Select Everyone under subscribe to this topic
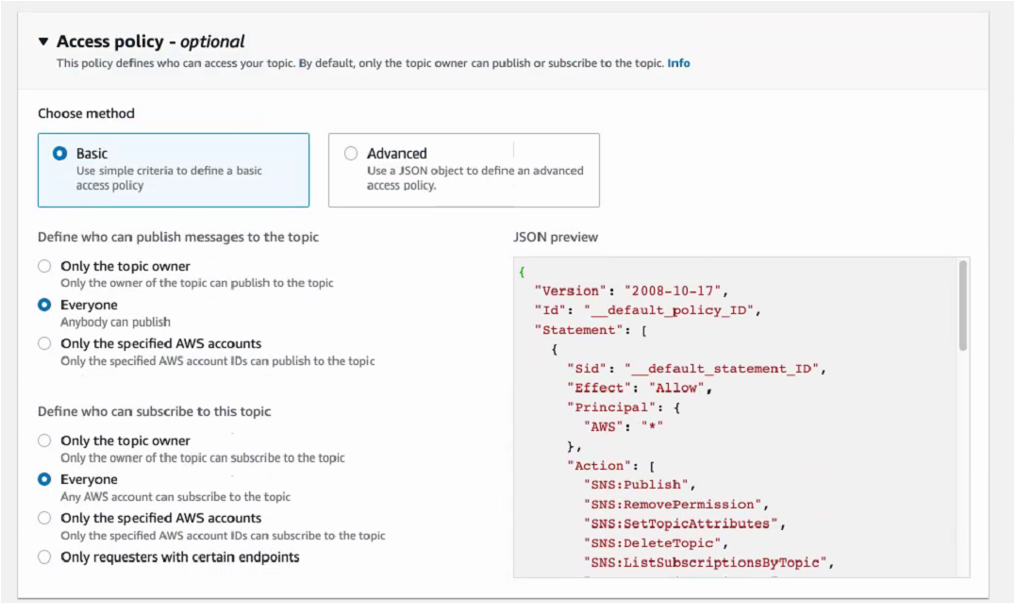 coord(44,479)
